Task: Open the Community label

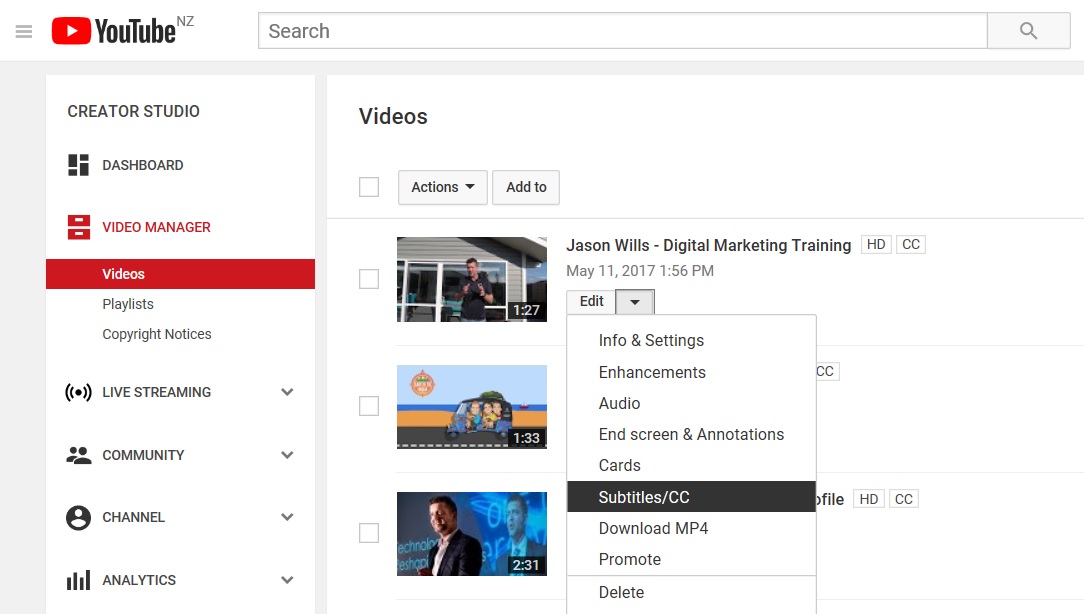Action: click(143, 455)
